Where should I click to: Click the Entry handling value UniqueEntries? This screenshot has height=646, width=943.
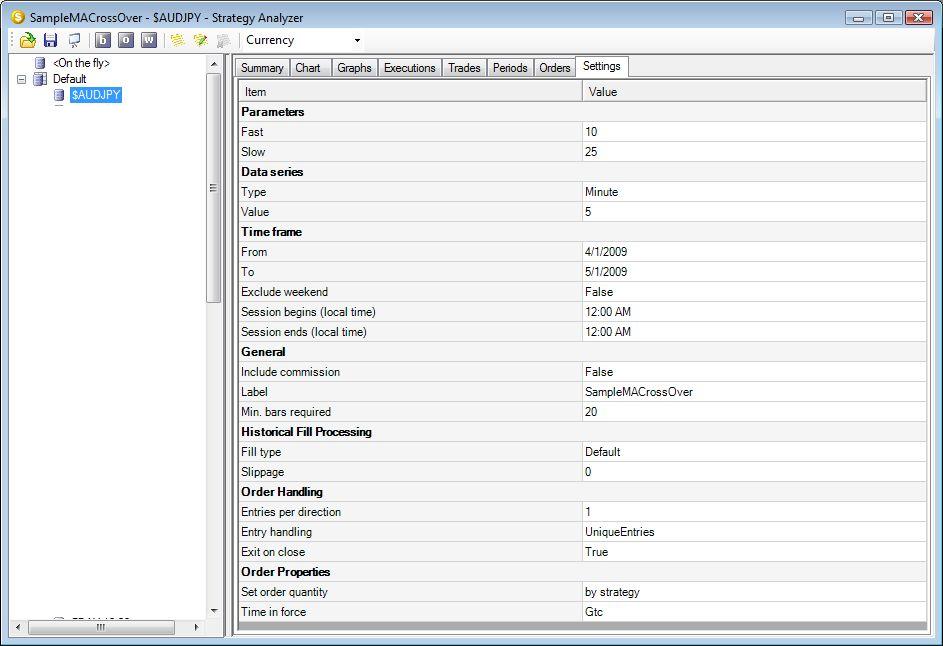[754, 532]
